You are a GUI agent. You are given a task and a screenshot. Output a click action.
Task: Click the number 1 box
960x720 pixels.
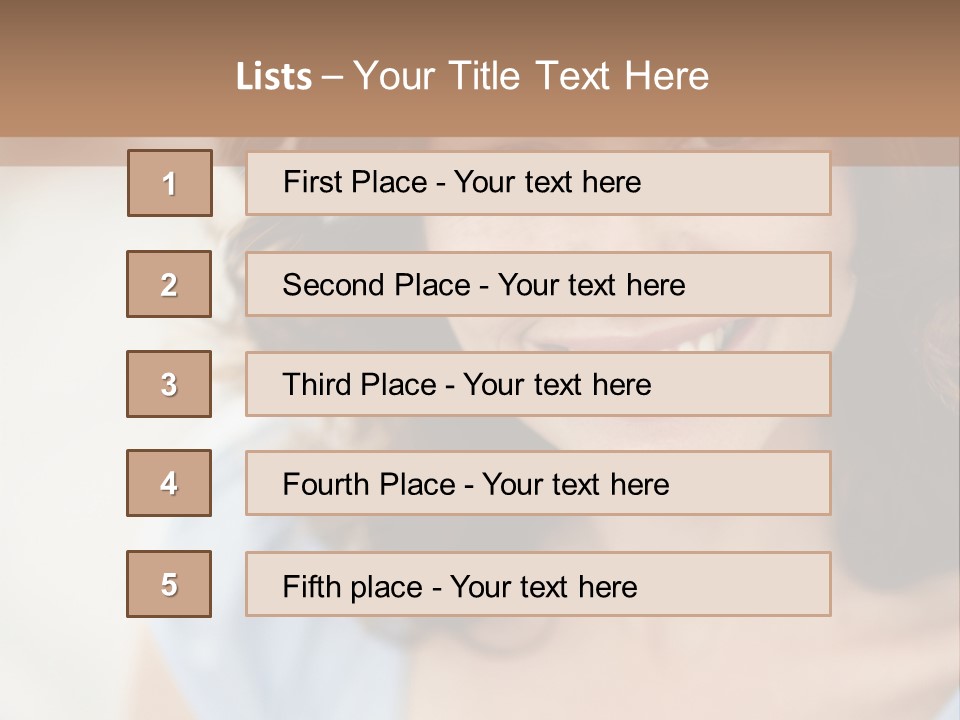(x=170, y=183)
